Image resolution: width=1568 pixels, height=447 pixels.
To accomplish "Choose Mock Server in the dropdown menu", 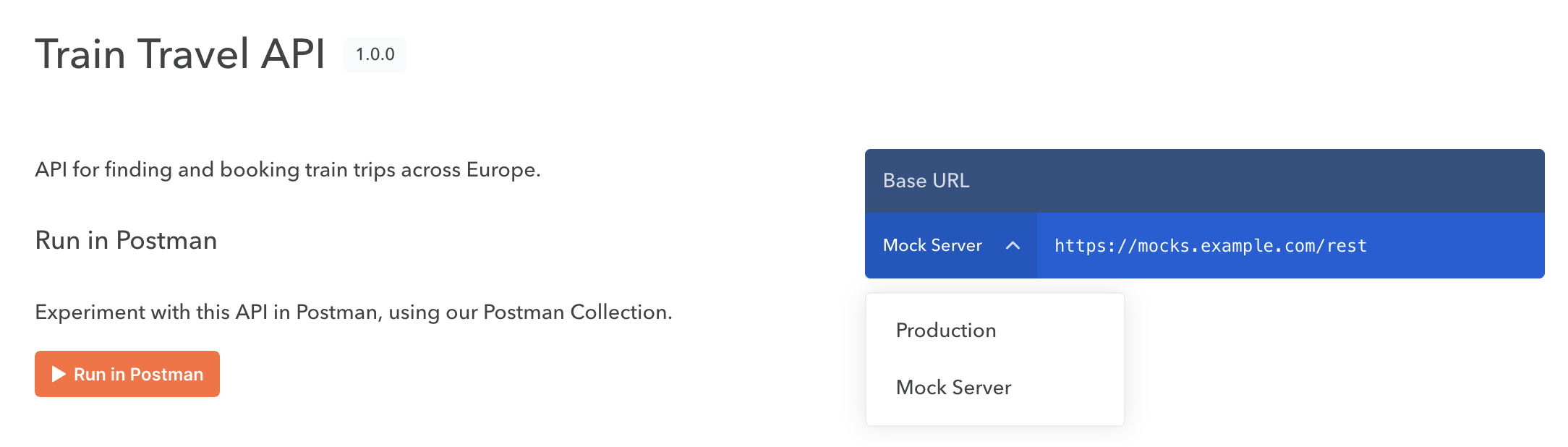I will point(994,388).
